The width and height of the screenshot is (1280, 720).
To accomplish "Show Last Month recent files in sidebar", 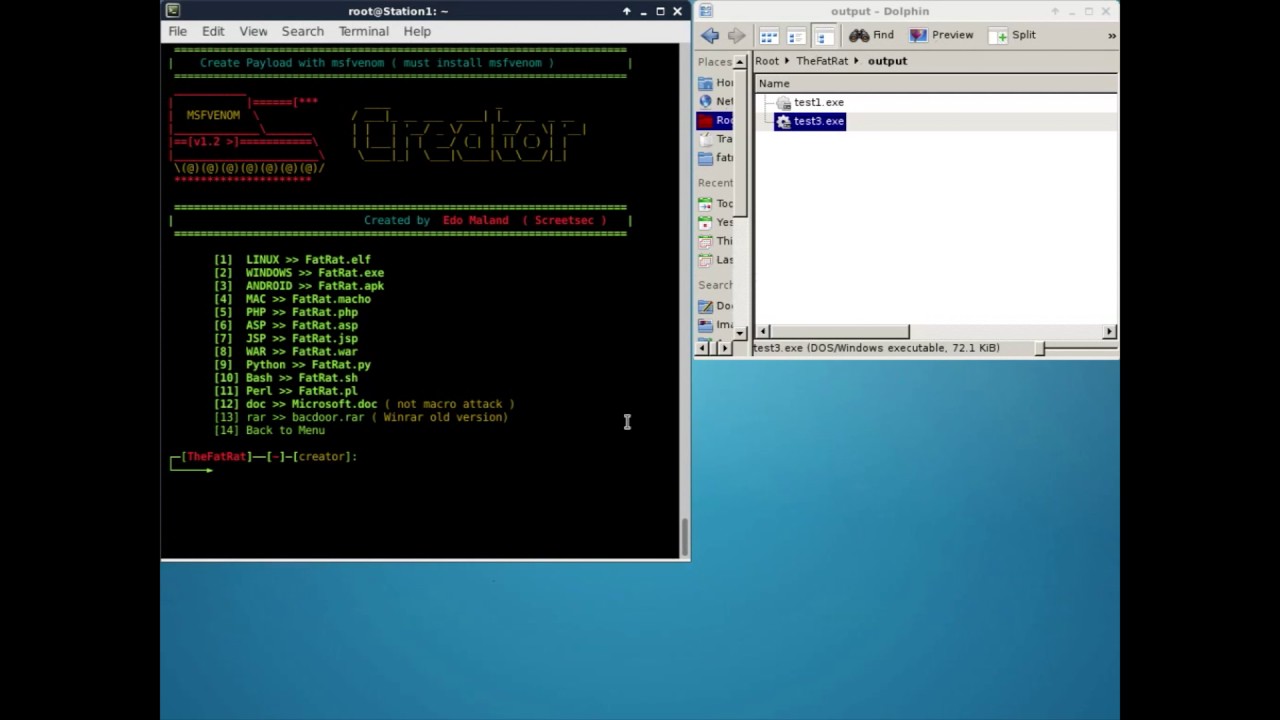I will pos(716,260).
